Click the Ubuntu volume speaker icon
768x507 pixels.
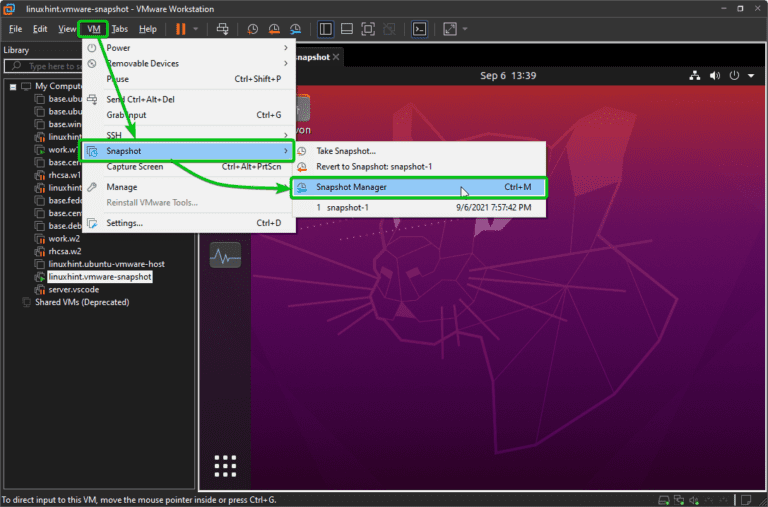715,75
